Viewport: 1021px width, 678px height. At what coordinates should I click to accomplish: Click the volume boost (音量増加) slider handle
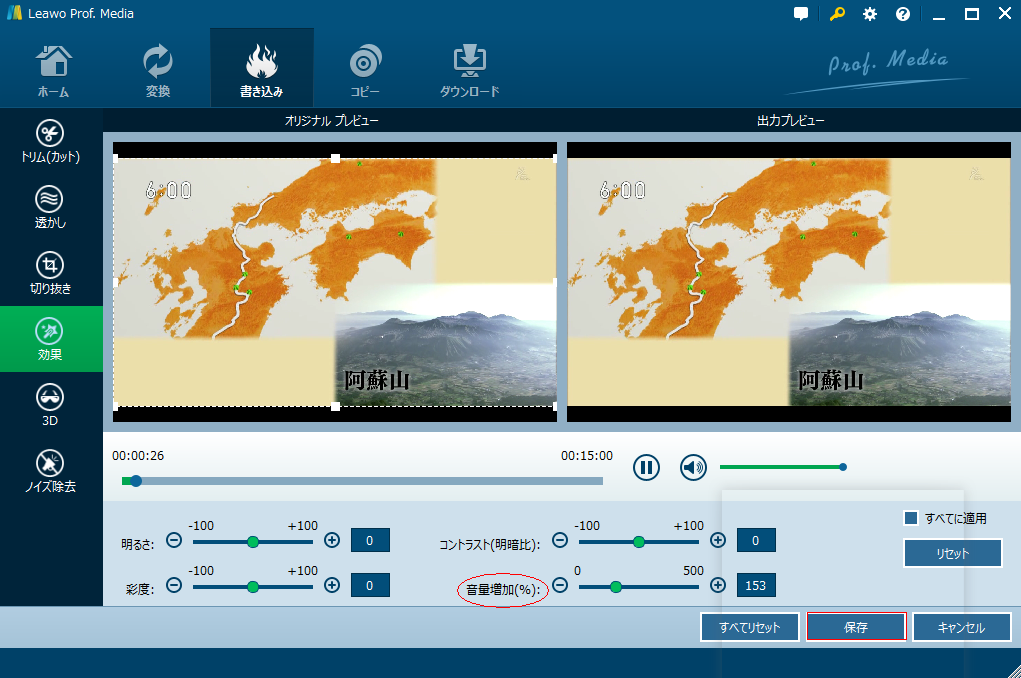(x=616, y=586)
